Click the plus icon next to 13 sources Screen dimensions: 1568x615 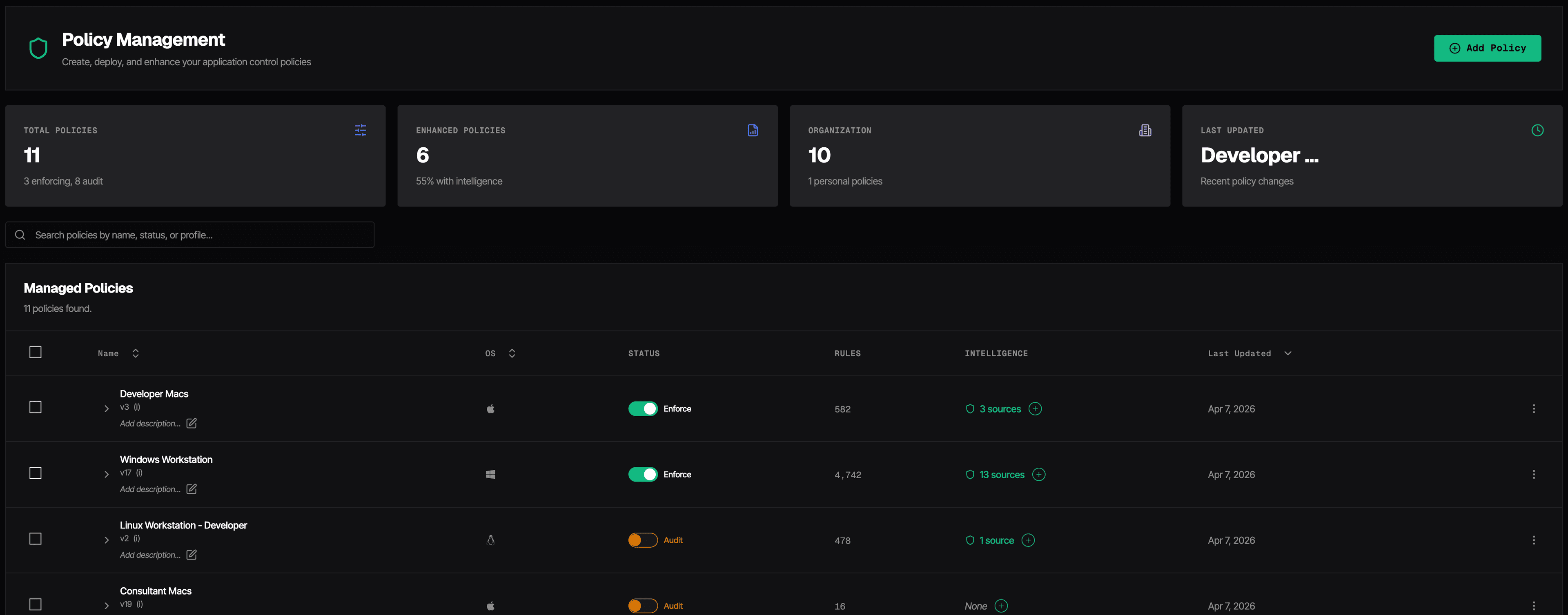[x=1039, y=475]
